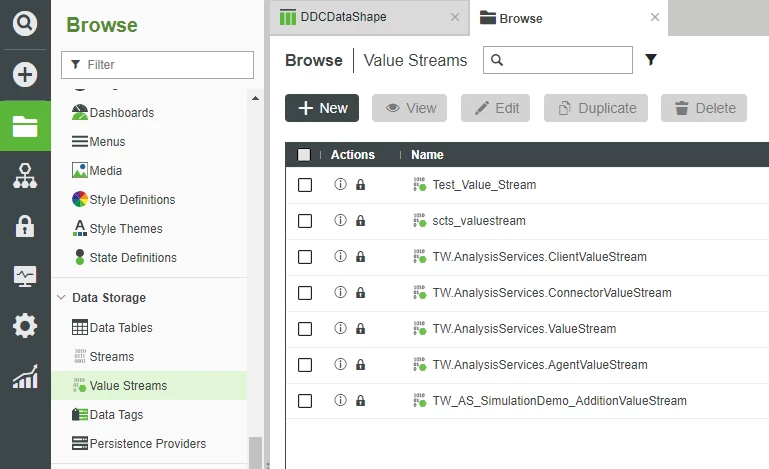
Task: Open the monitoring screen rail icon
Action: [x=25, y=277]
